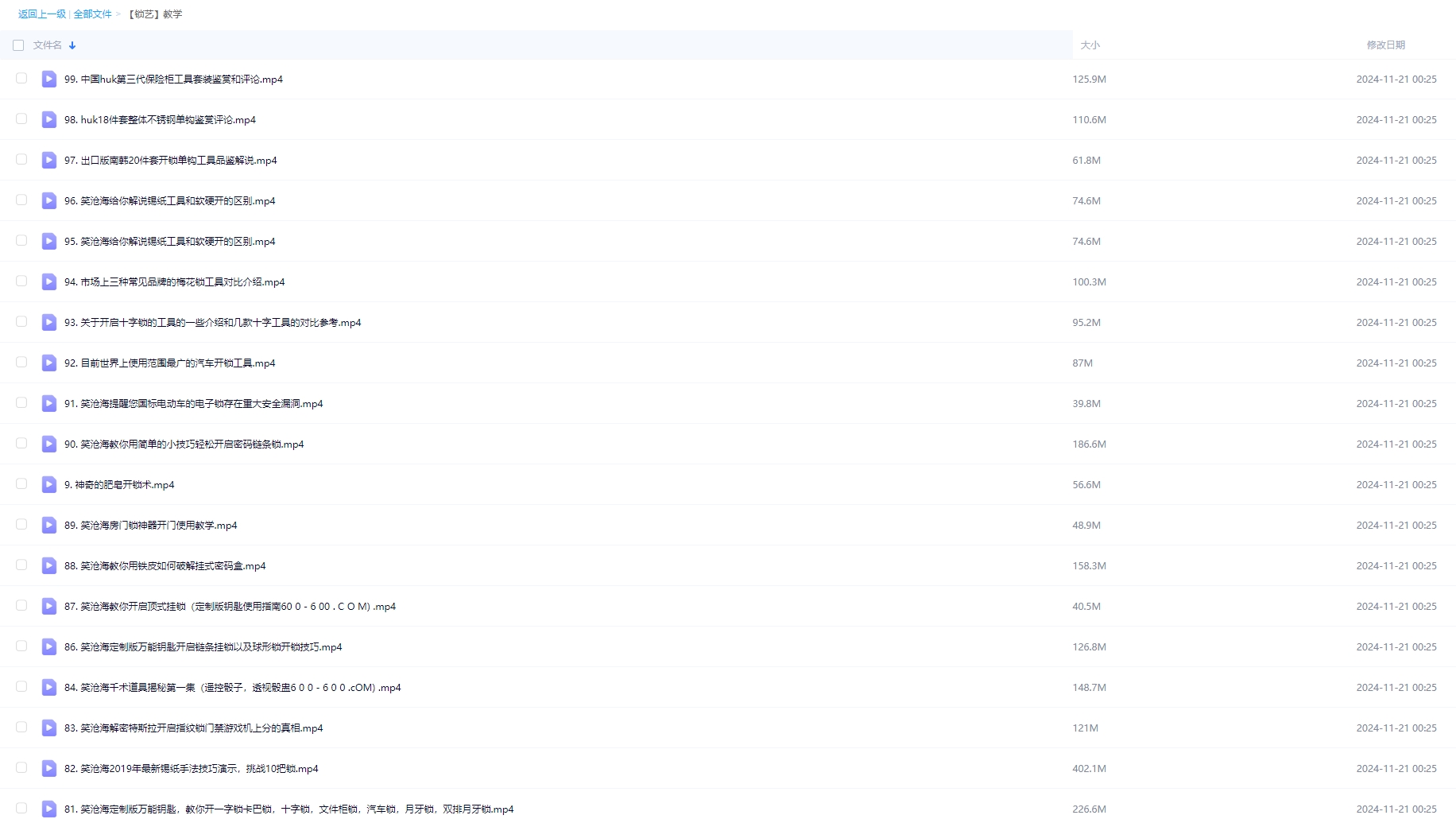Open file 87. 顶式挂锁 mp4
Viewport: 1456px width, 819px height.
230,607
